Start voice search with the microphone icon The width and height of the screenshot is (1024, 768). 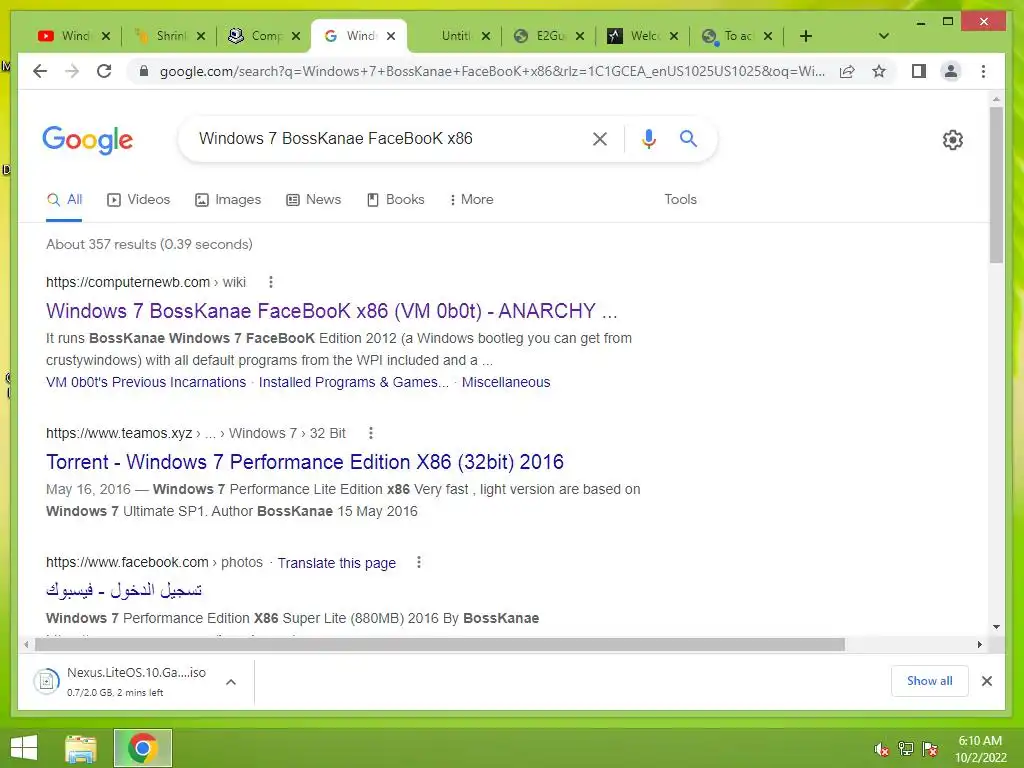point(648,138)
